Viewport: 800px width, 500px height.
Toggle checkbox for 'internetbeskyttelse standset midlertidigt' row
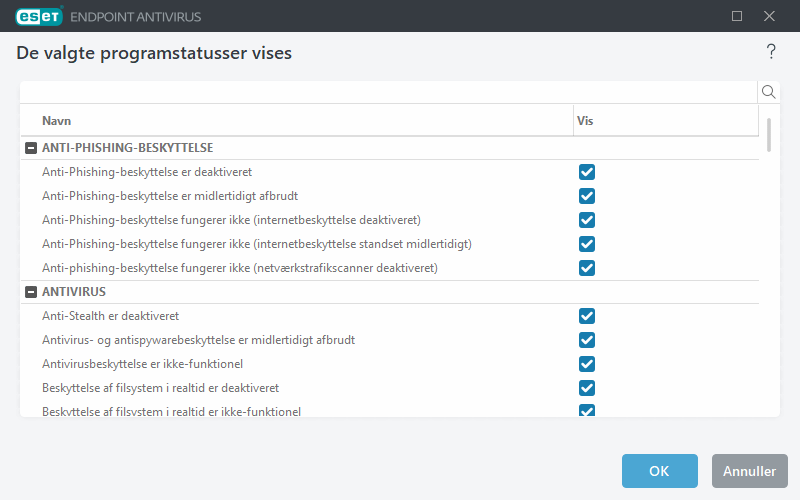587,244
